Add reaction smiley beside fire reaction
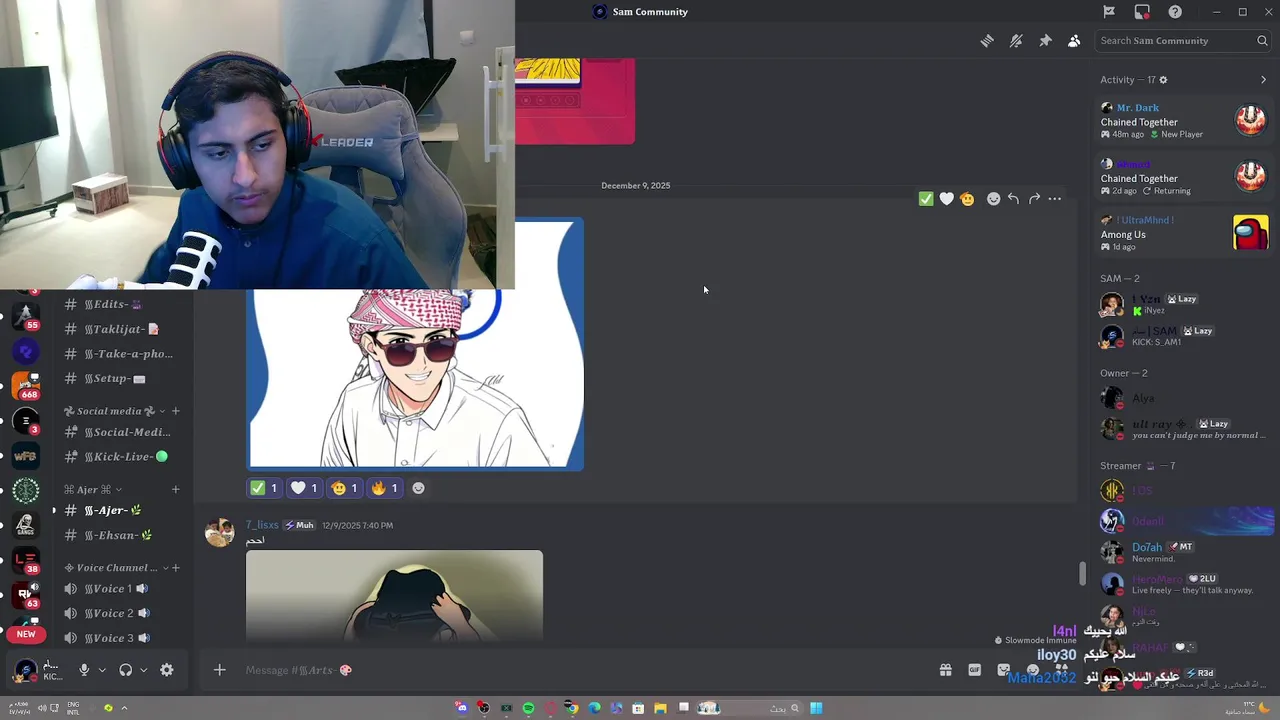This screenshot has width=1280, height=720. (418, 488)
